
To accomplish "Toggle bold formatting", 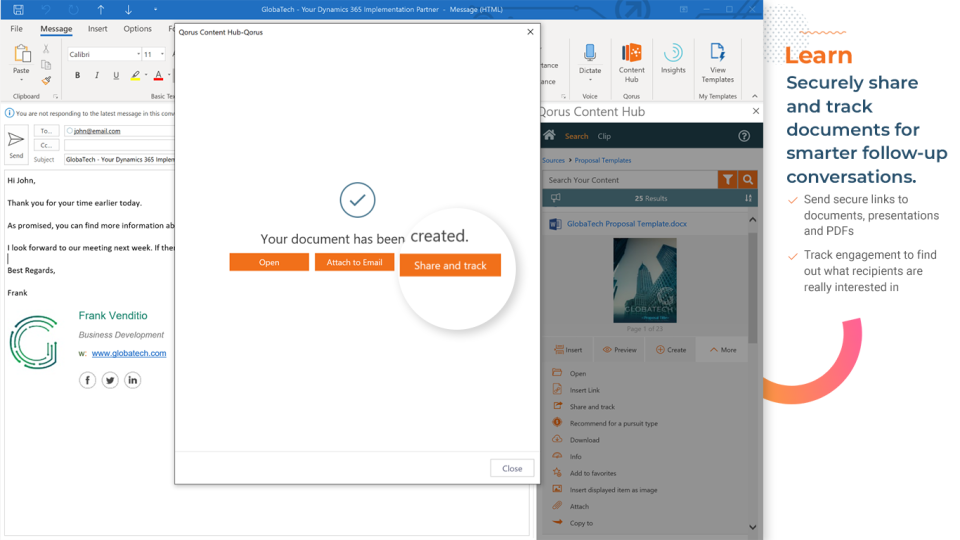I will pos(77,75).
